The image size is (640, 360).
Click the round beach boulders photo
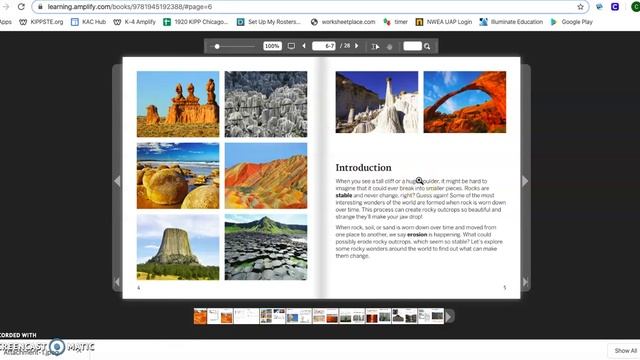178,176
